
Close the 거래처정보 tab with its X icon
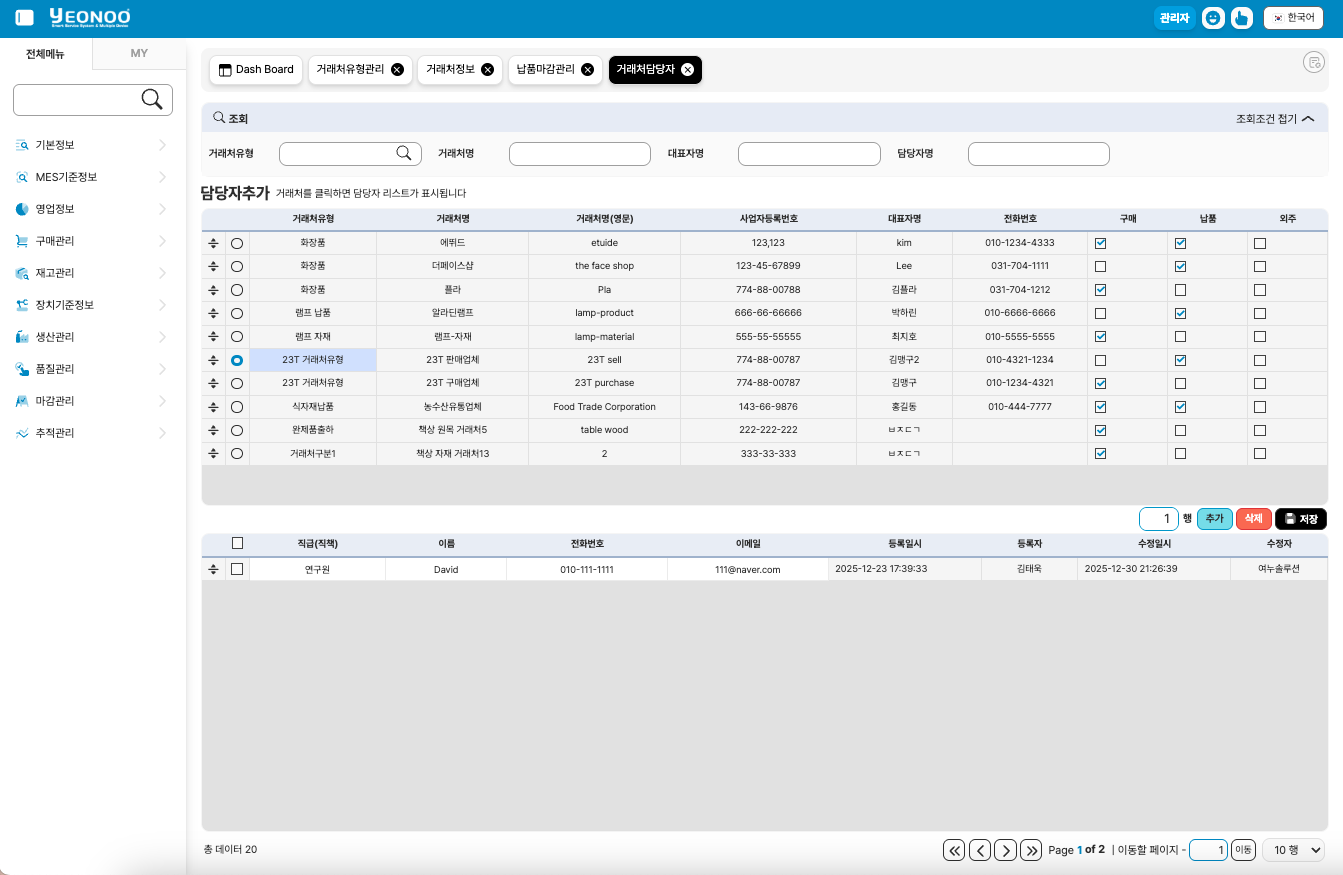point(487,69)
